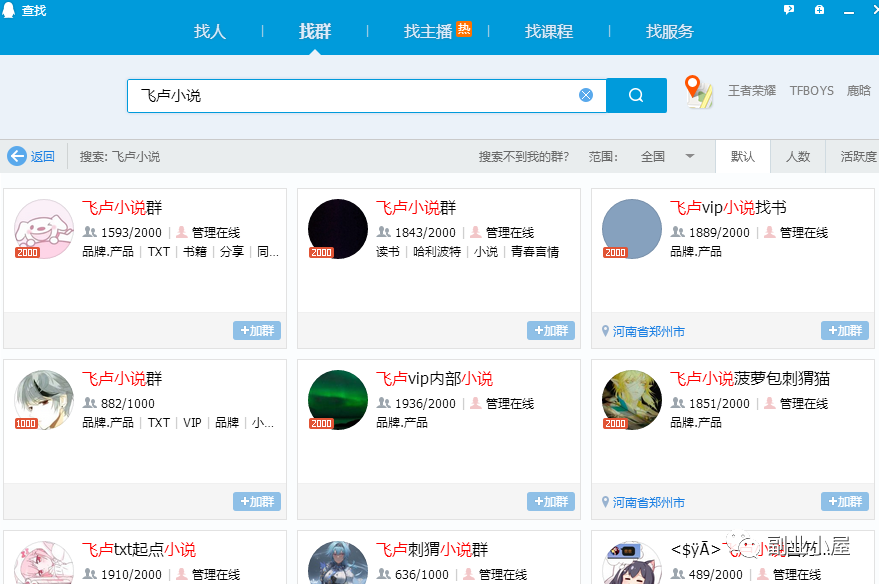Click the 搜索不到我的群 link
The image size is (879, 584).
(x=525, y=157)
